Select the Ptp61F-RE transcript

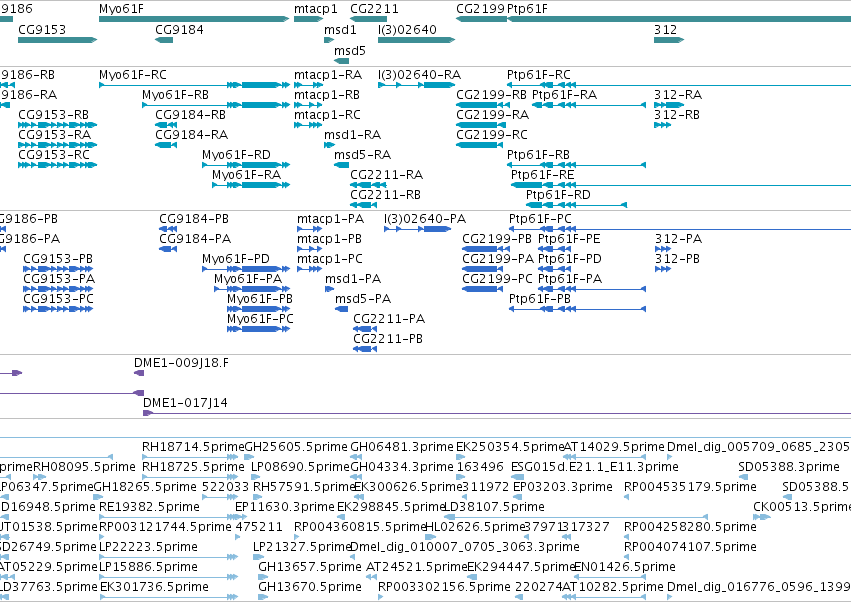[681, 185]
